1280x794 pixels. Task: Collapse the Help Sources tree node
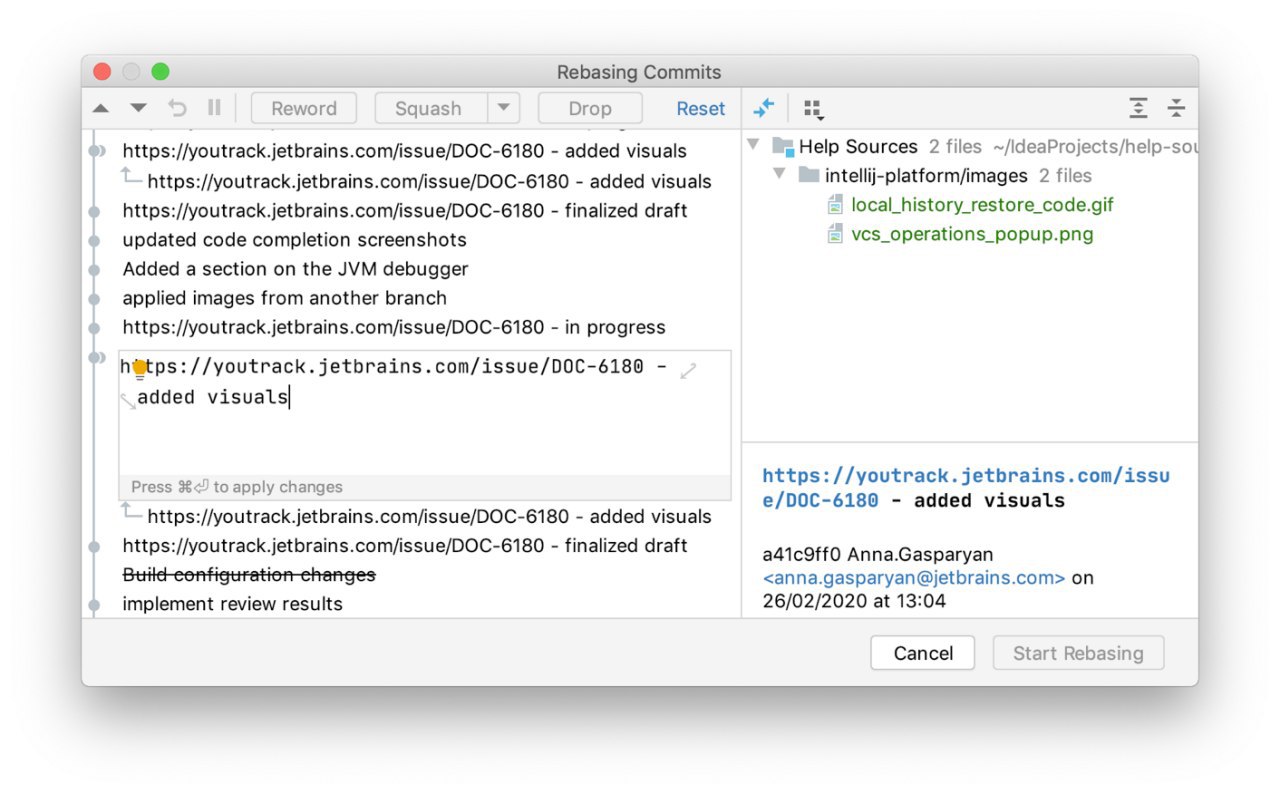tap(754, 146)
